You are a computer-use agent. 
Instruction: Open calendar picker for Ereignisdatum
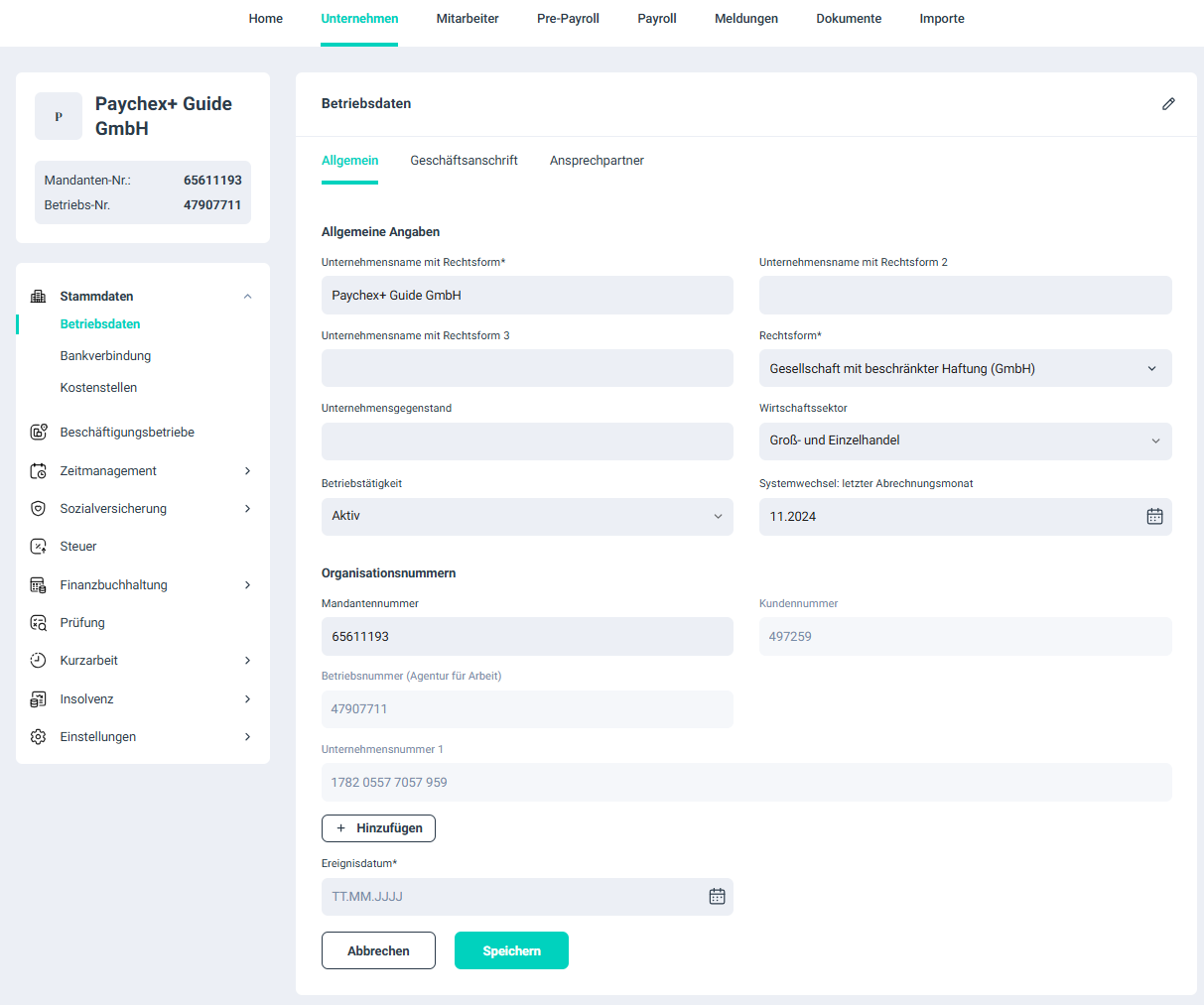(x=717, y=897)
